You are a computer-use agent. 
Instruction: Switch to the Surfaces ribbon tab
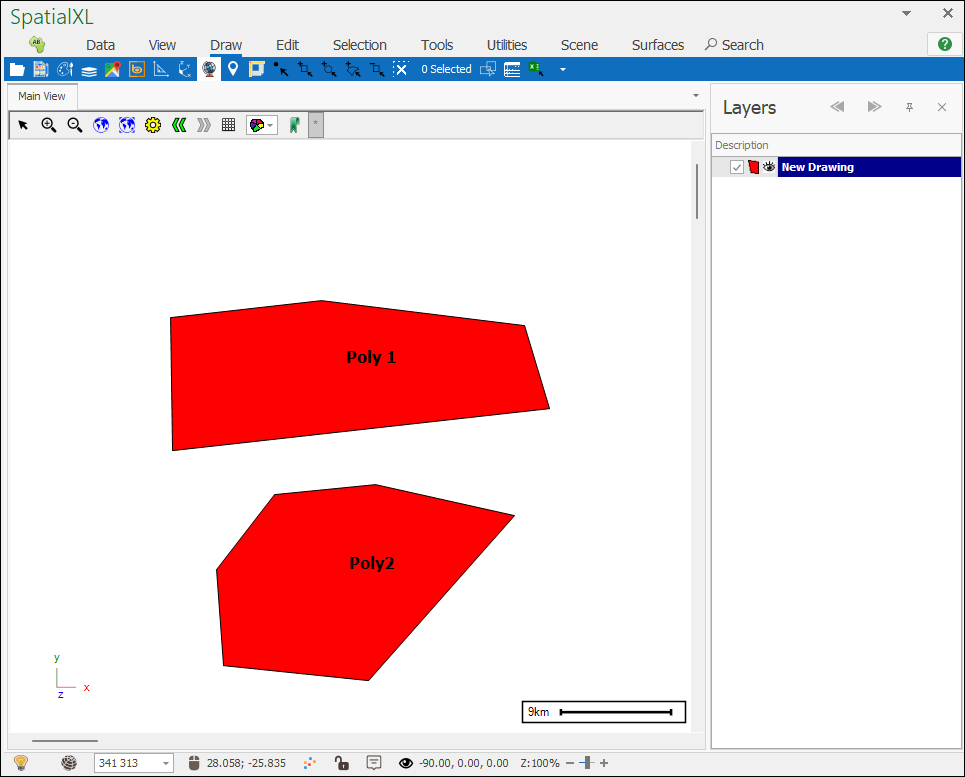(657, 45)
